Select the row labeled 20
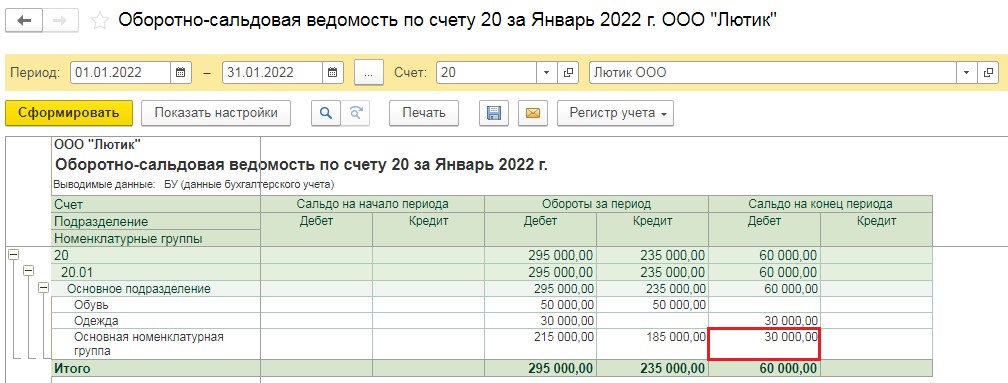This screenshot has width=1008, height=383. (156, 255)
